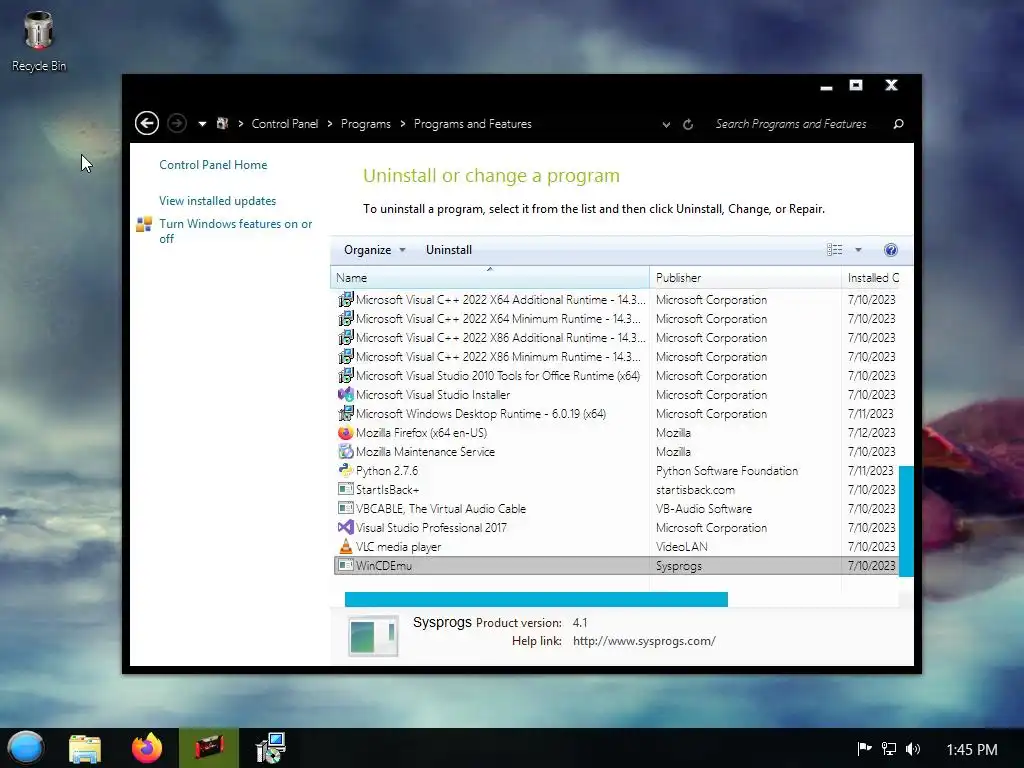Select Programs and Features breadcrumb
Viewport: 1024px width, 768px height.
click(x=473, y=123)
